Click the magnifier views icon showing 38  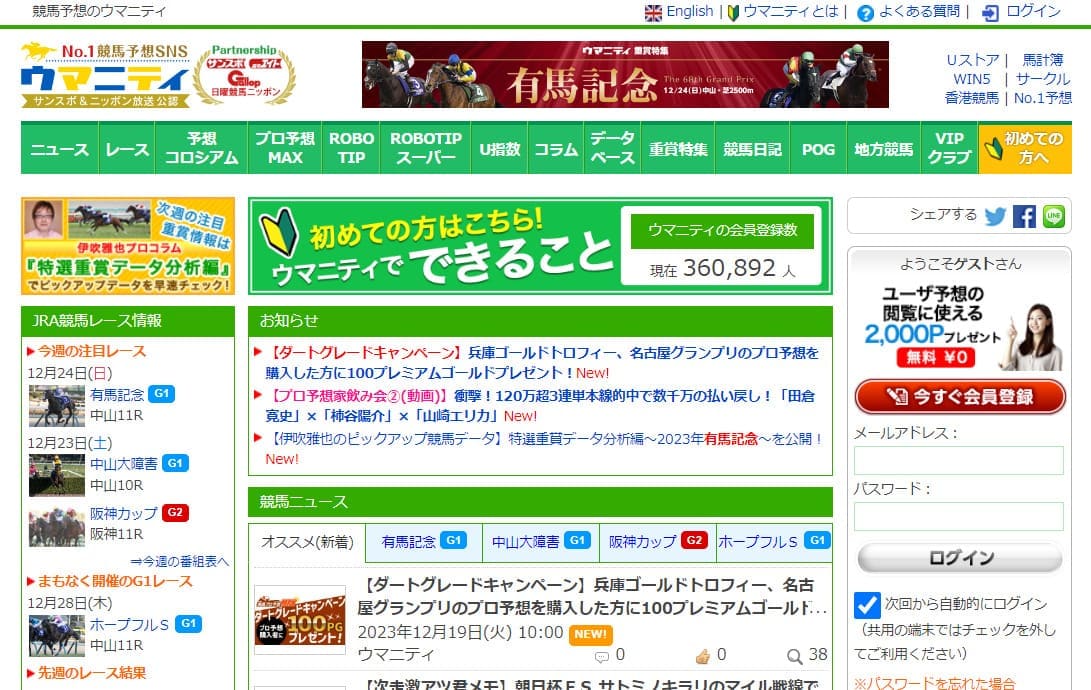point(794,656)
